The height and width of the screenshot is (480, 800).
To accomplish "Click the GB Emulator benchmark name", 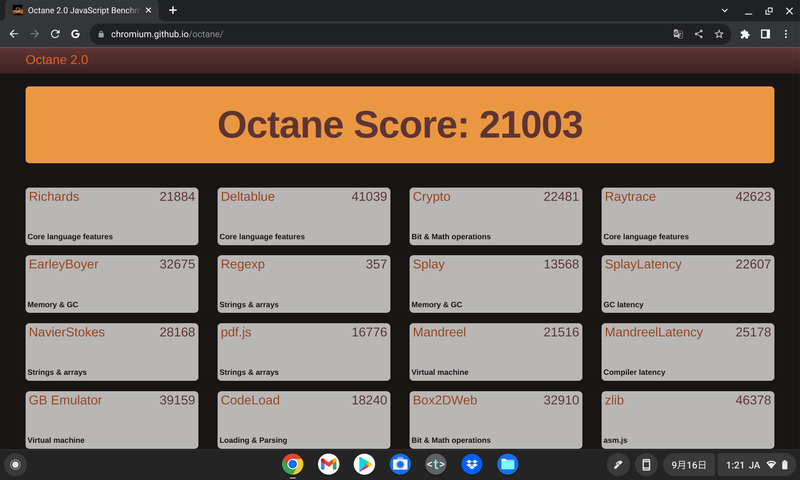I will tap(65, 400).
